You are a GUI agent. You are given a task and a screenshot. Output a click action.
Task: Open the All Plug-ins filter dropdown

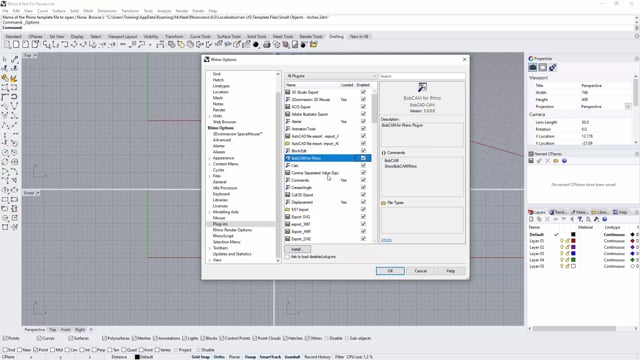coord(331,76)
